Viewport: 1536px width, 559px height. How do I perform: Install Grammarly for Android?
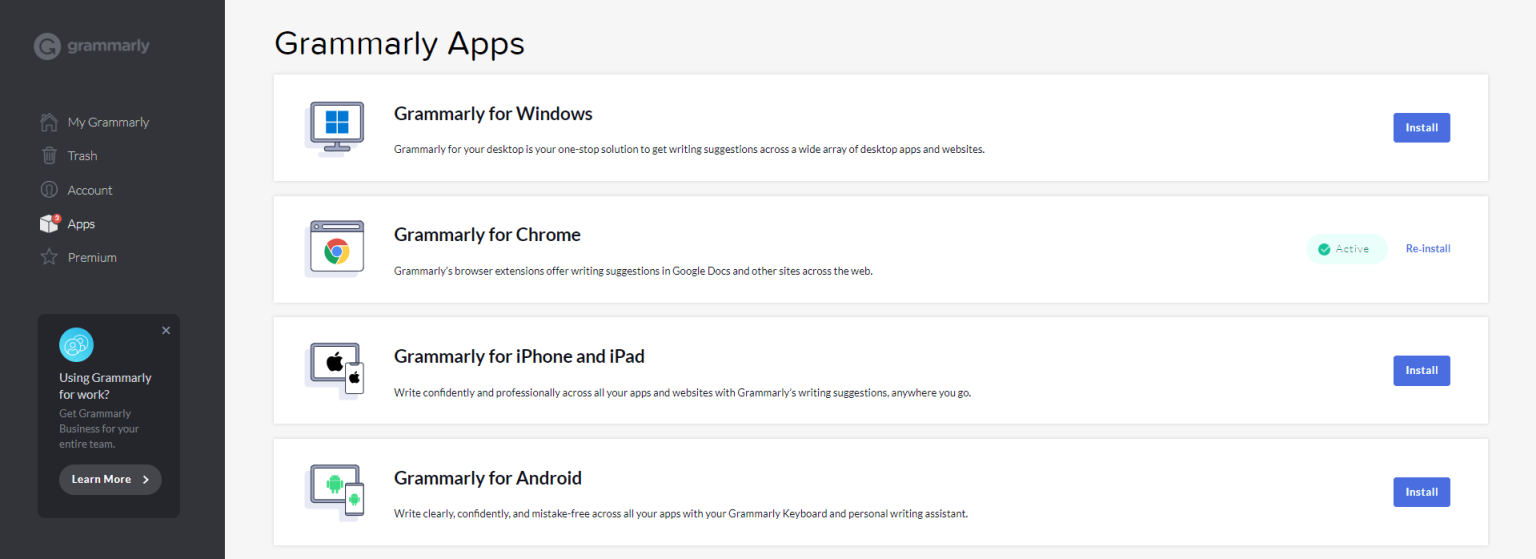(1421, 492)
